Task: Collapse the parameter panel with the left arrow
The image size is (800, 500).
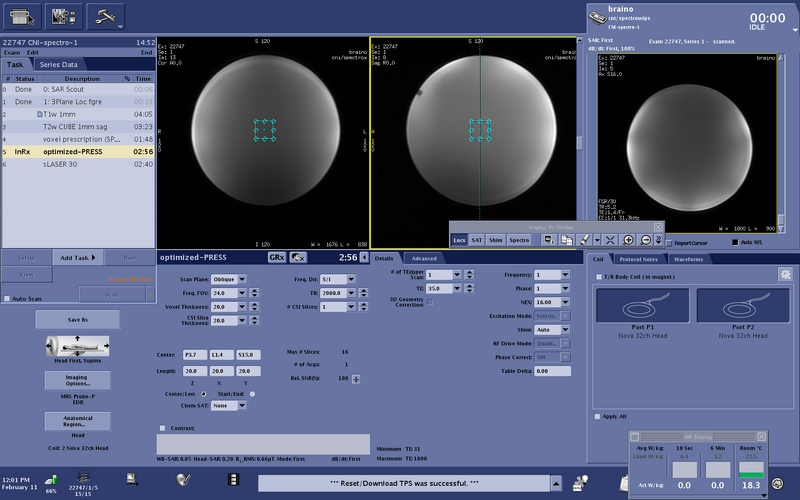Action: click(x=364, y=258)
